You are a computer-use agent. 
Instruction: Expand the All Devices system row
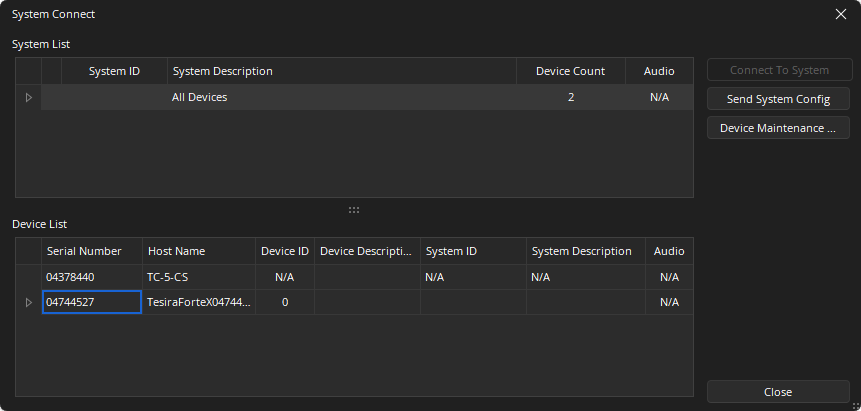[x=29, y=97]
